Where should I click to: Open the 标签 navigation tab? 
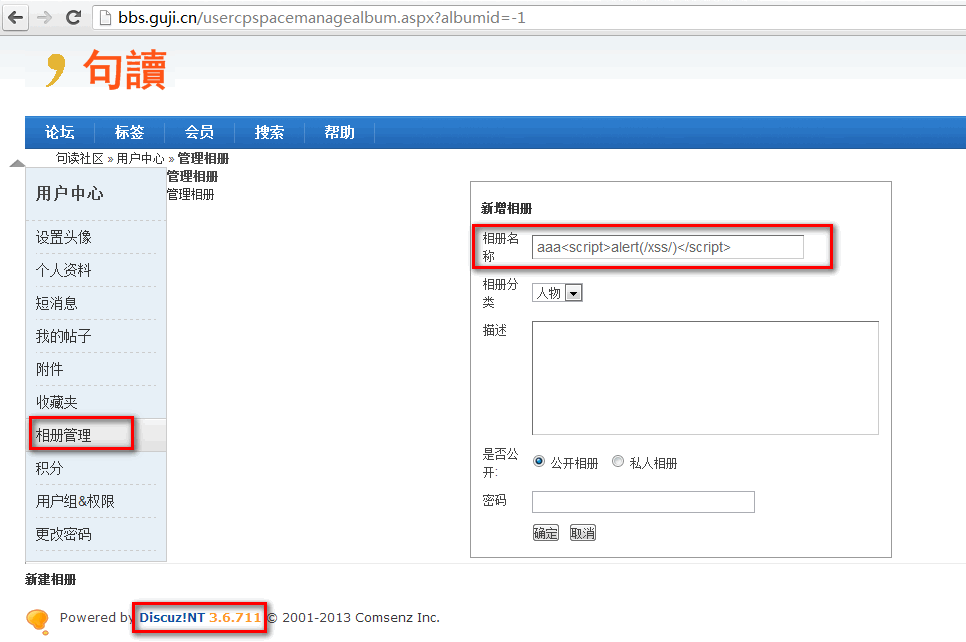click(129, 132)
